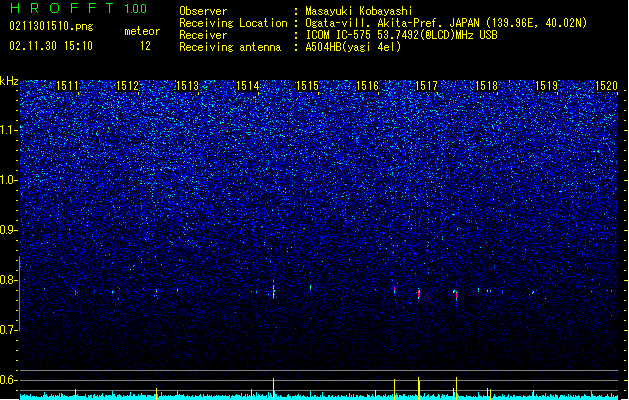This screenshot has height=400, width=629.
Task: Select the version number 1.0.0
Action: 136,9
